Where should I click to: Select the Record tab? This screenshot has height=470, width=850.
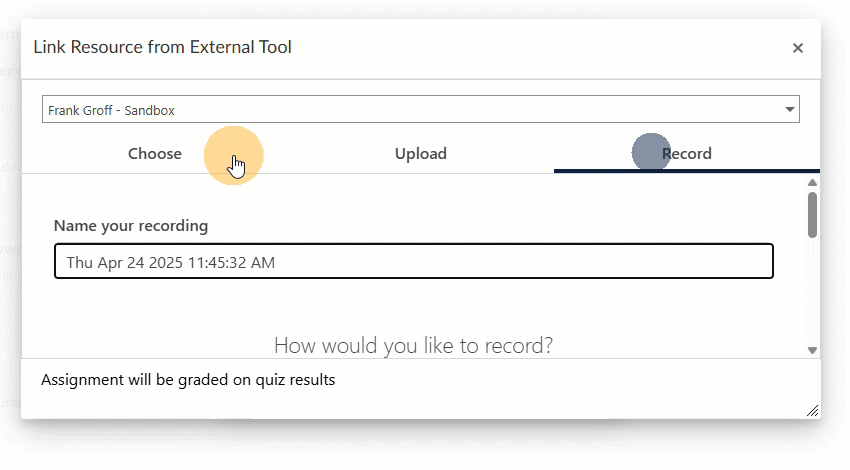tap(687, 154)
